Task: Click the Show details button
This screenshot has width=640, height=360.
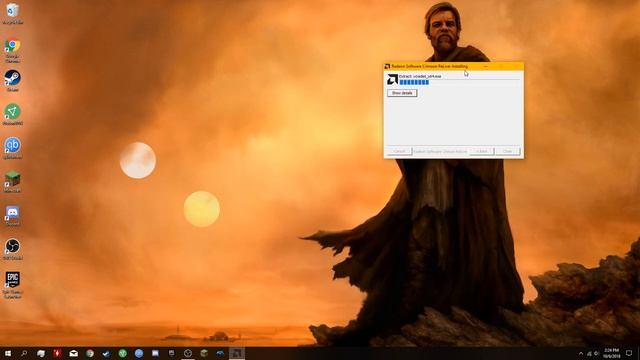Action: 402,93
